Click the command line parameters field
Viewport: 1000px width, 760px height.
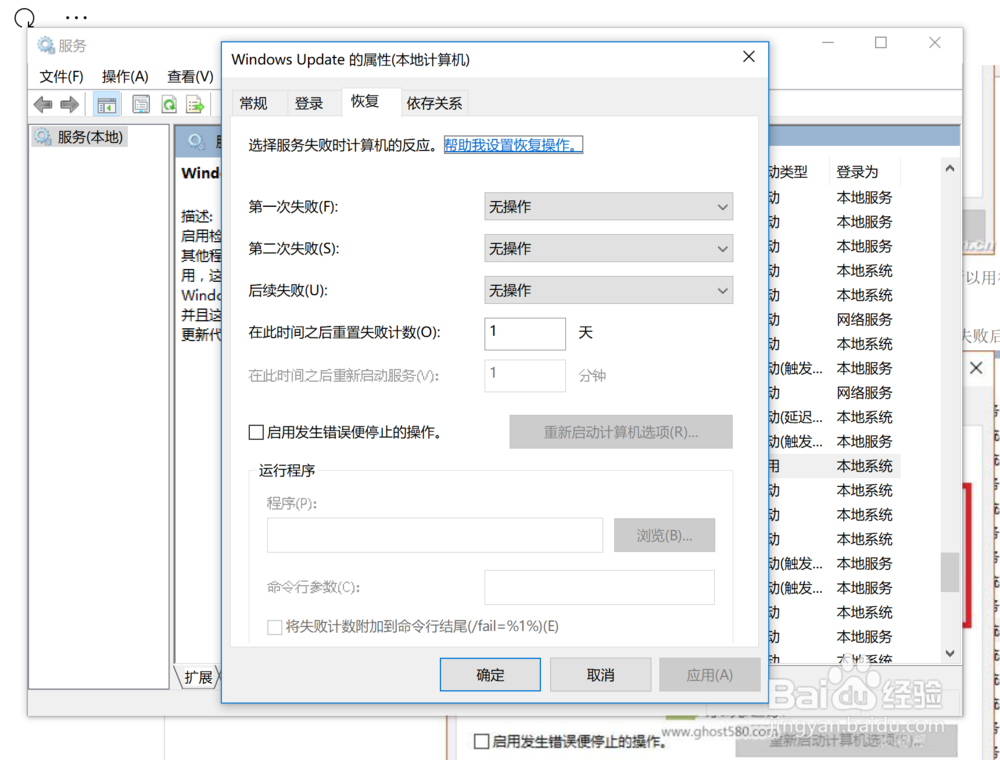[599, 587]
